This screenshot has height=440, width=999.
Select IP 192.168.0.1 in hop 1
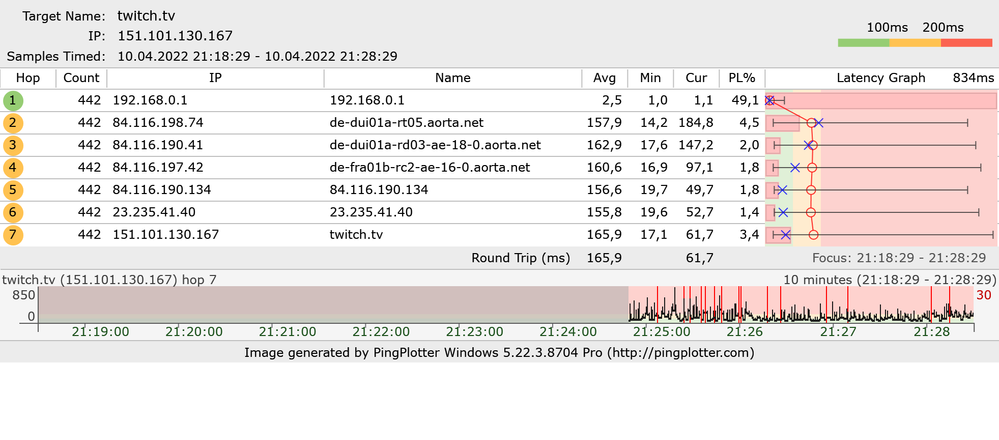coord(150,101)
